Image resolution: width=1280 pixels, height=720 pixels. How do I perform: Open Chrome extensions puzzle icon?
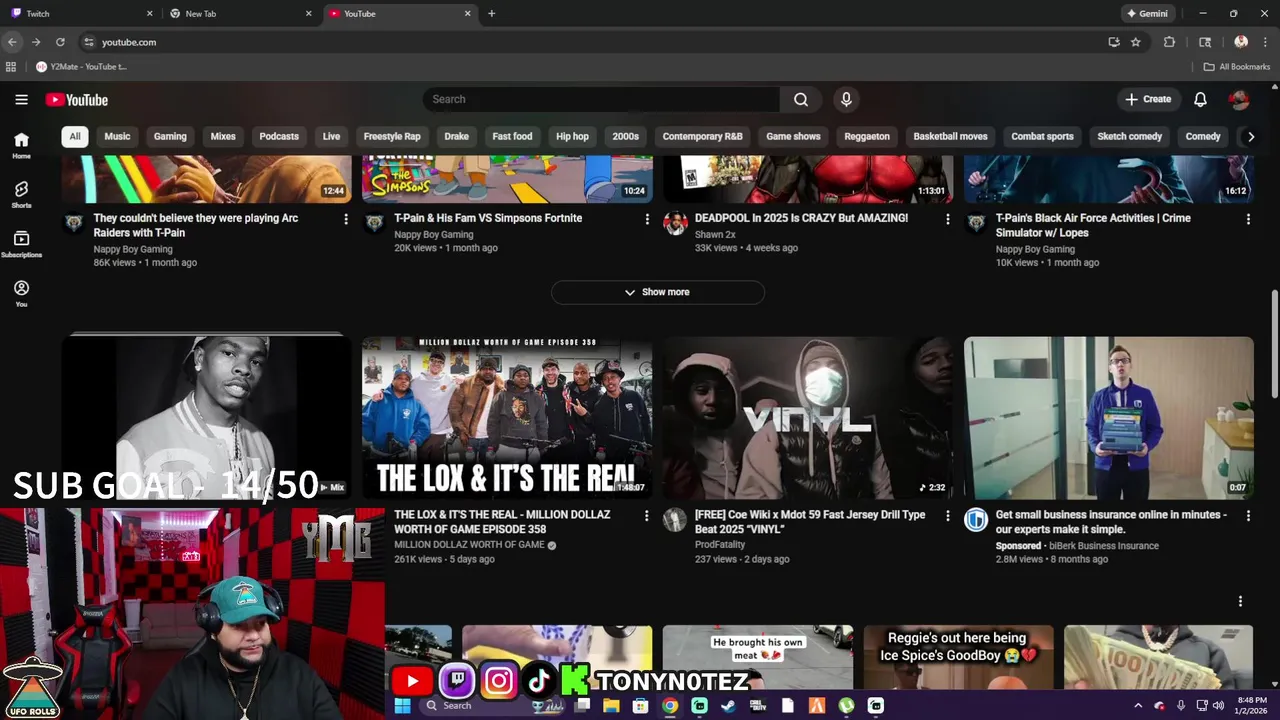click(1169, 42)
